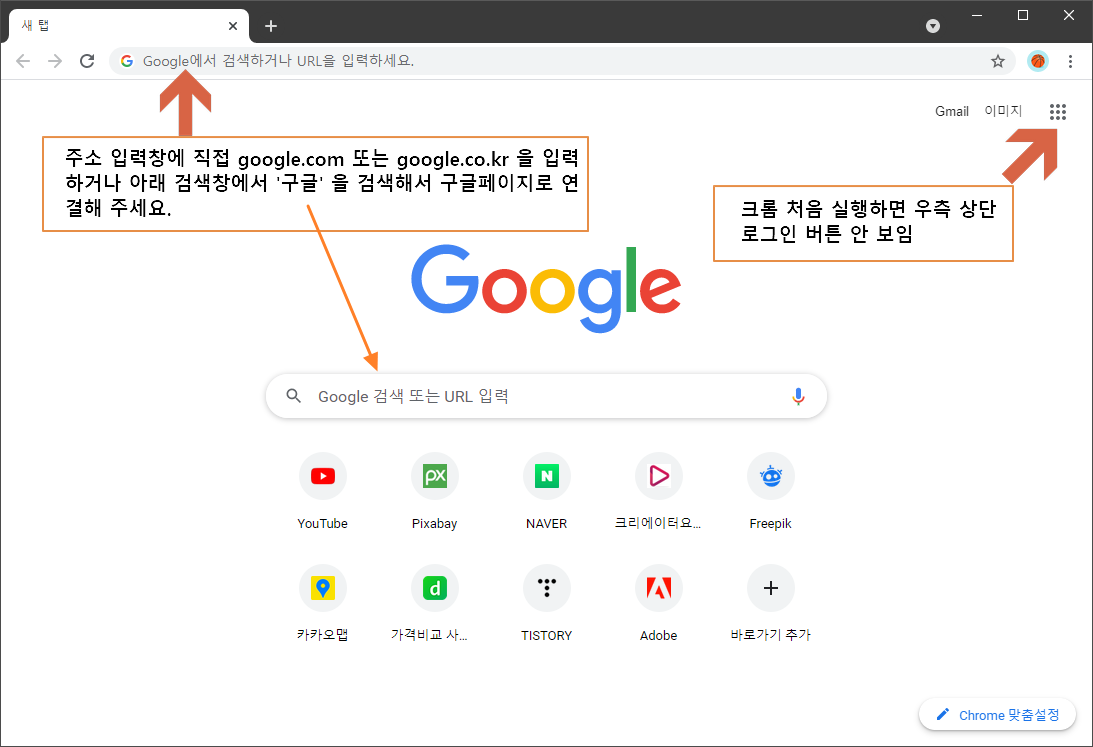Bookmark this tab with the star icon
The height and width of the screenshot is (747, 1093).
[998, 61]
